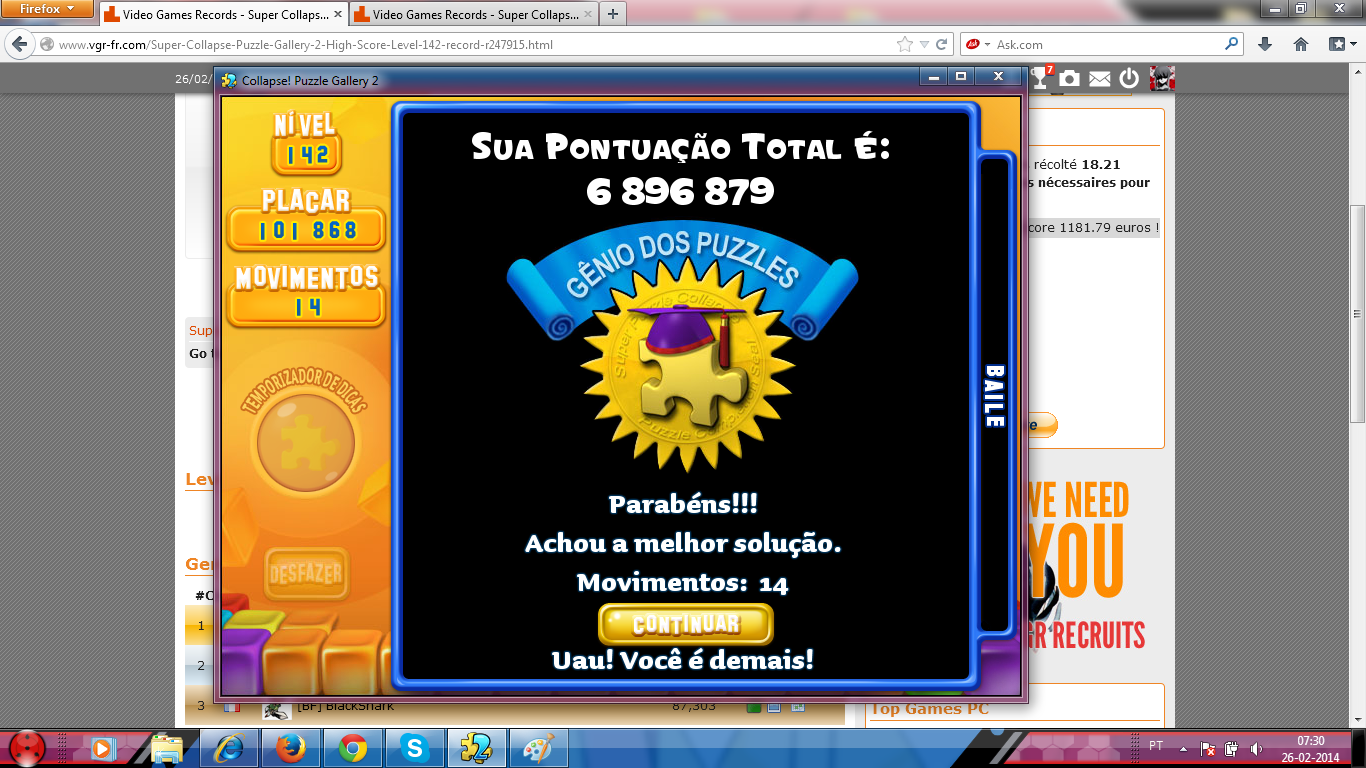
Task: Open the Firefox application menu dropdown
Action: 46,9
